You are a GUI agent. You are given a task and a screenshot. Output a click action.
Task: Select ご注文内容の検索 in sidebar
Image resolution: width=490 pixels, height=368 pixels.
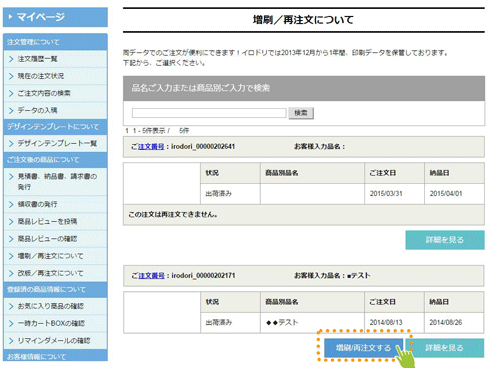click(x=55, y=93)
